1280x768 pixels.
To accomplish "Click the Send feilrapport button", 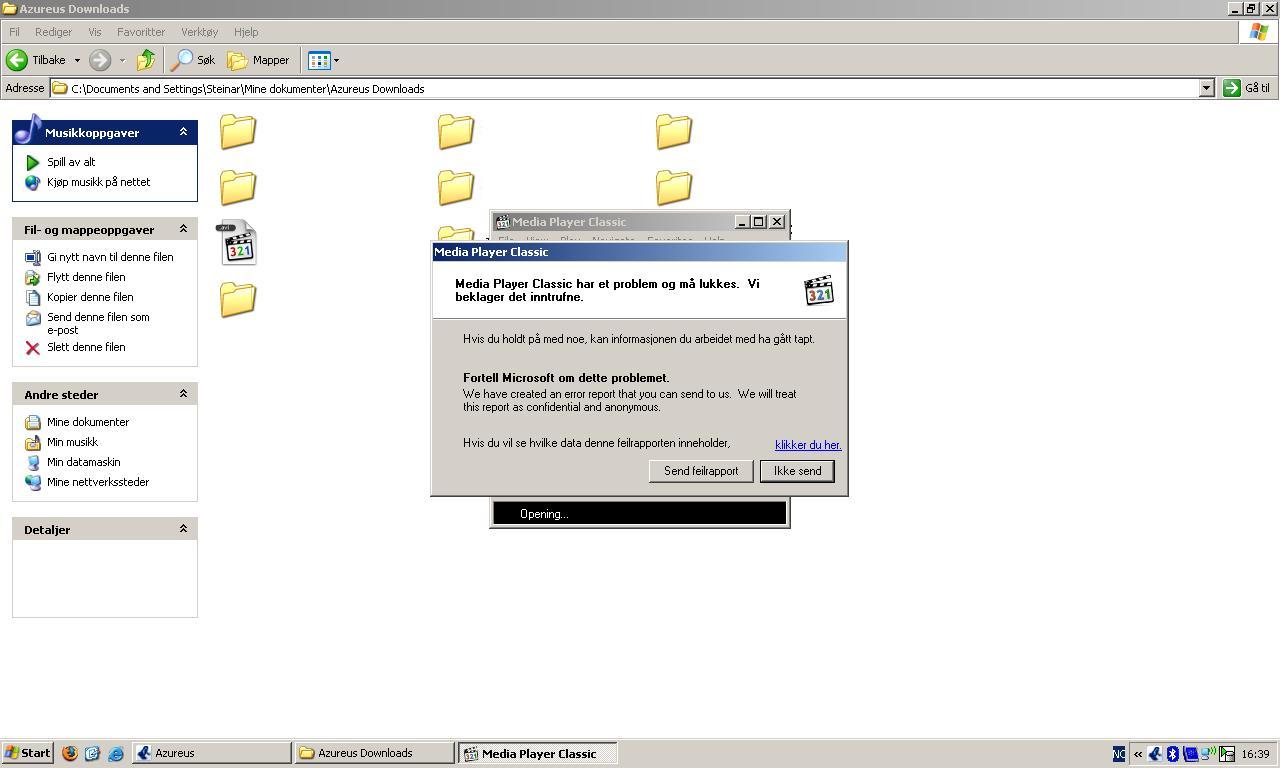I will (701, 471).
